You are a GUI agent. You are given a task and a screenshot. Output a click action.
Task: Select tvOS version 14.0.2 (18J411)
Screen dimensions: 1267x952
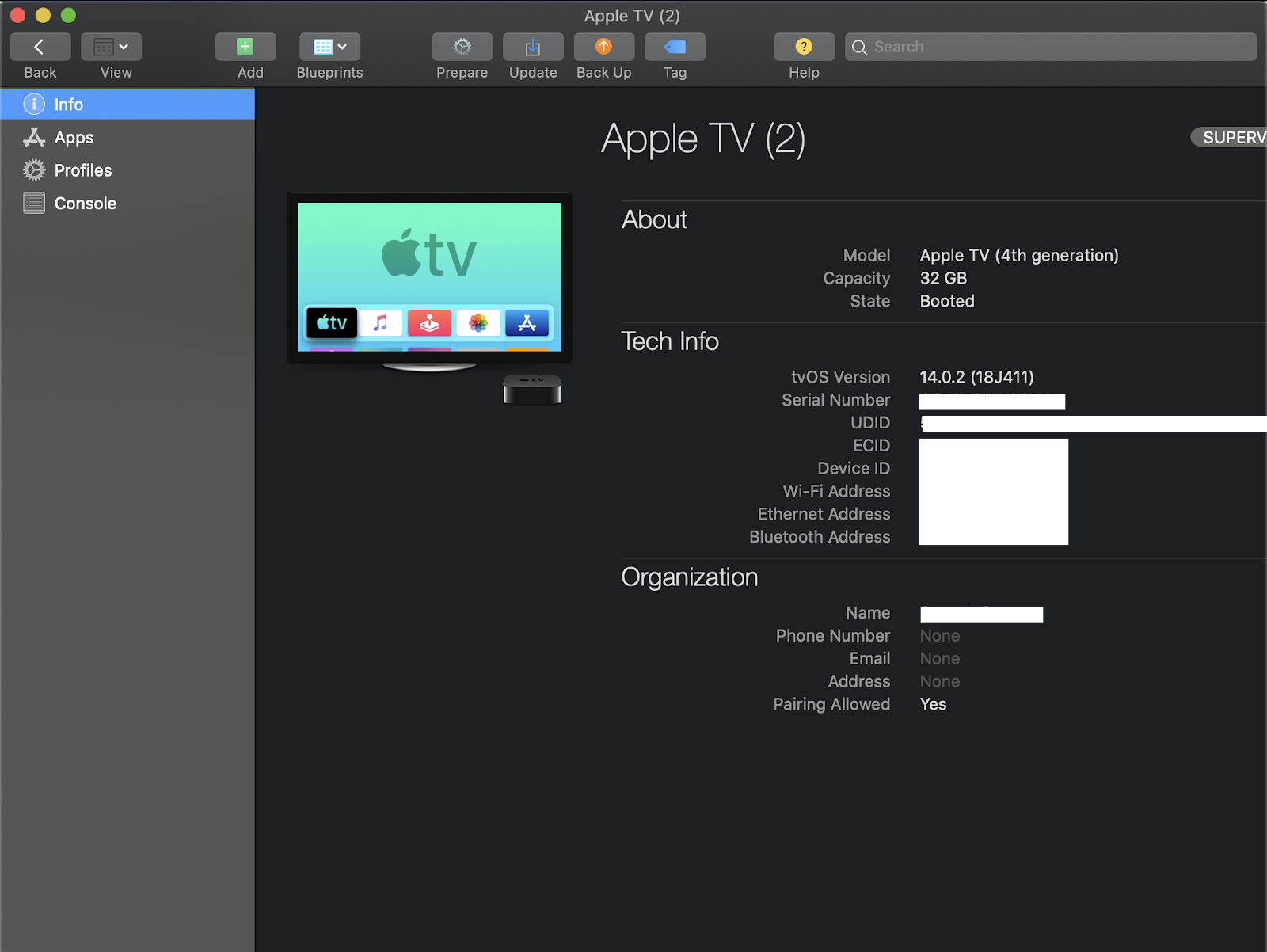click(x=976, y=377)
